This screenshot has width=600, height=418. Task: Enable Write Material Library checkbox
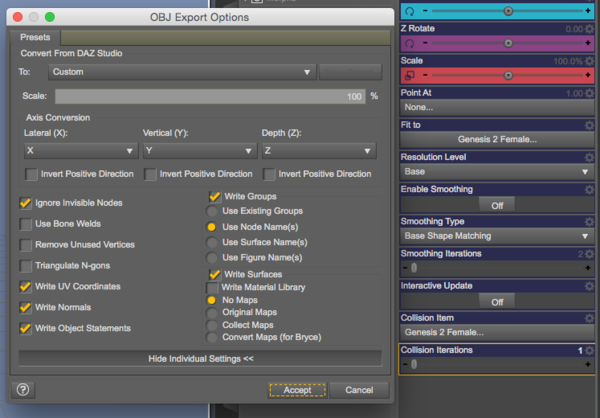212,287
